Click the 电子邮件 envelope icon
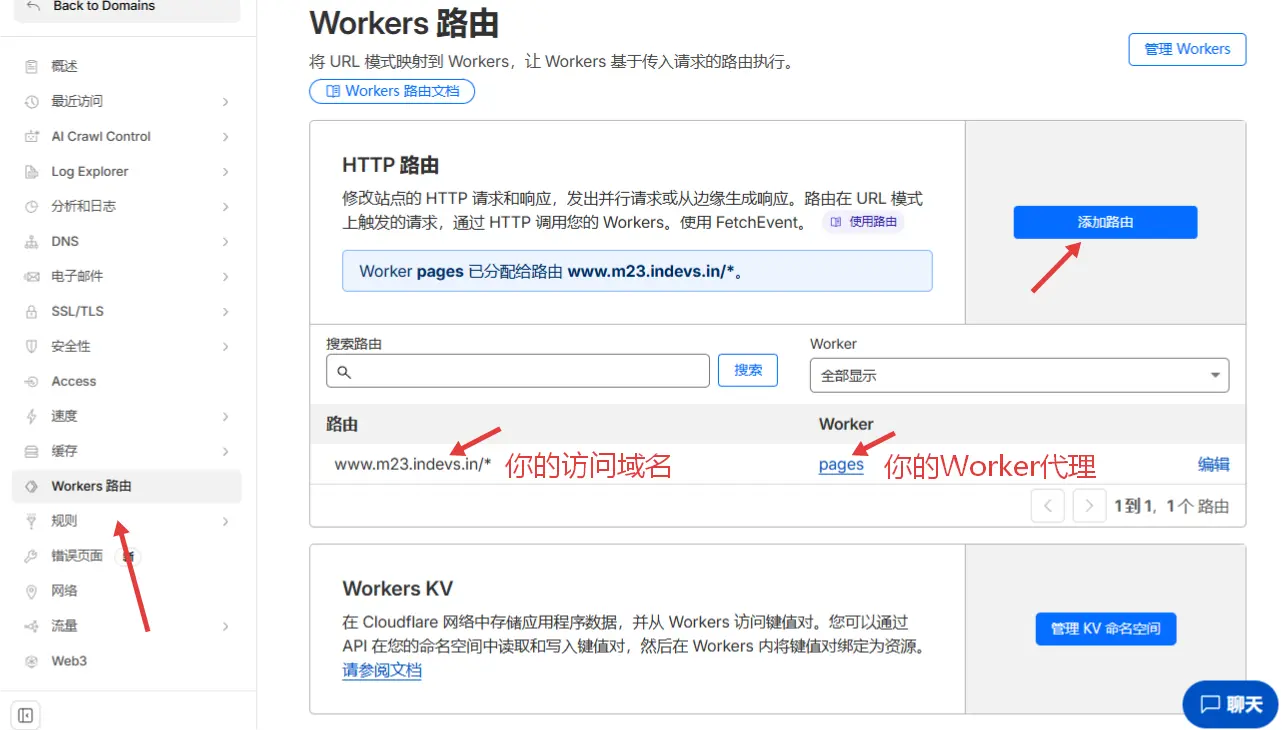Screen dimensions: 1283x731 point(31,277)
